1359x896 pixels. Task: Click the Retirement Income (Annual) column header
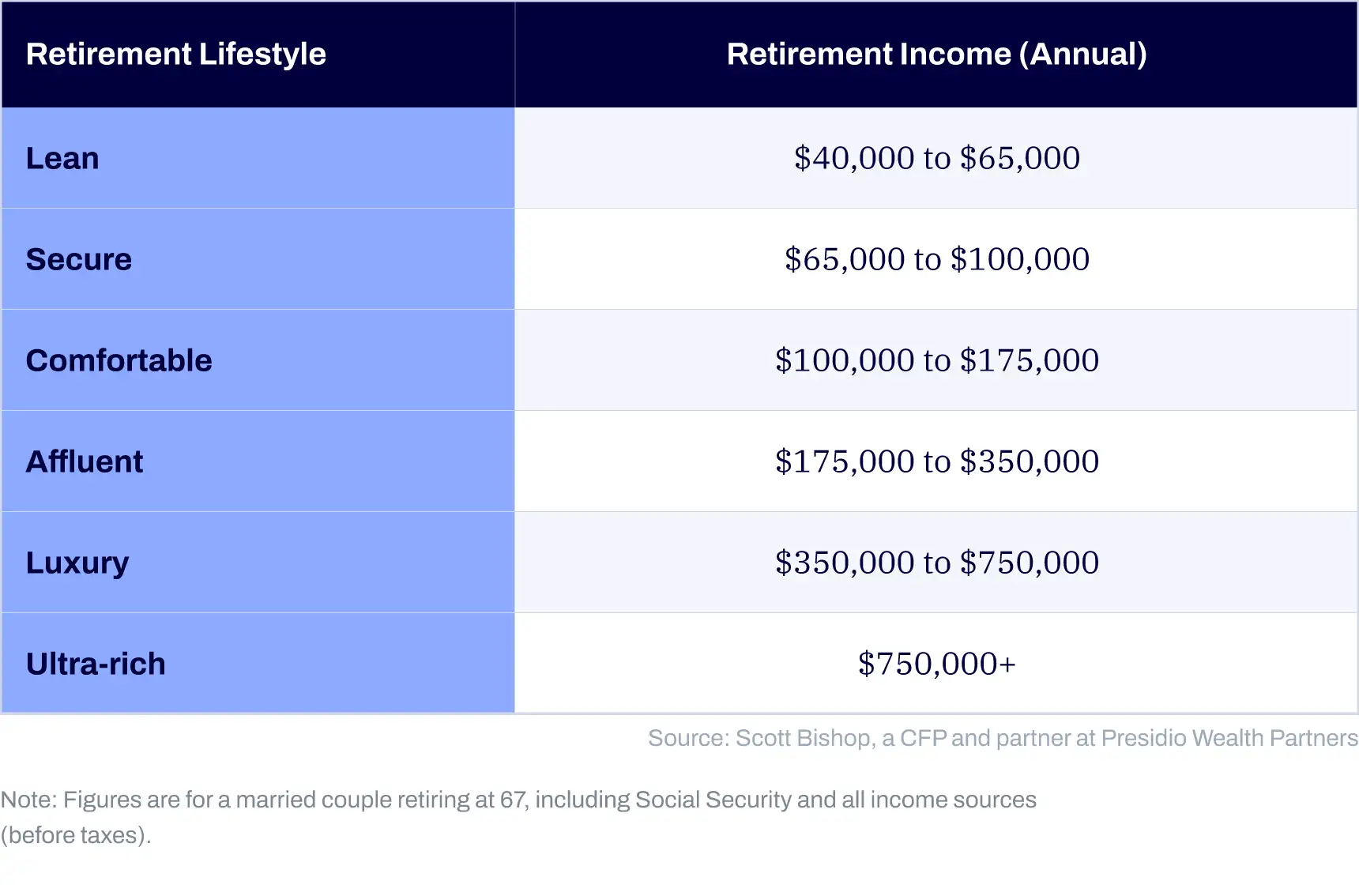[x=936, y=55]
